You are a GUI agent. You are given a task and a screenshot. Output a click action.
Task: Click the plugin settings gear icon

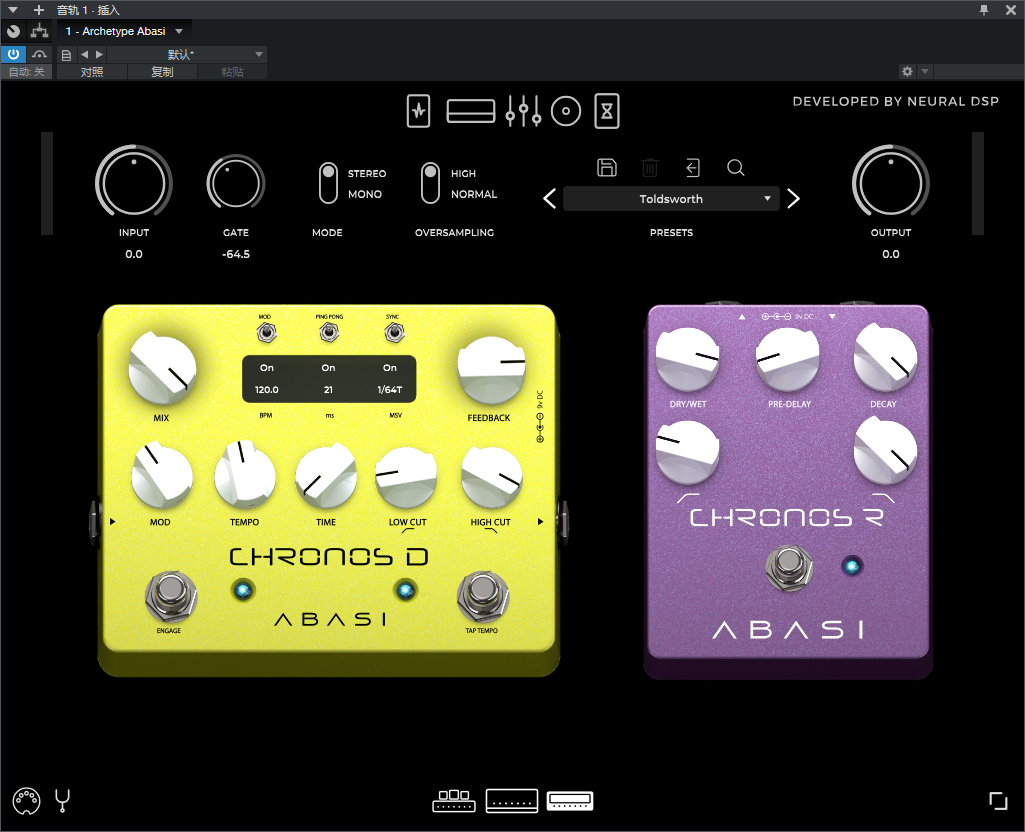(907, 71)
